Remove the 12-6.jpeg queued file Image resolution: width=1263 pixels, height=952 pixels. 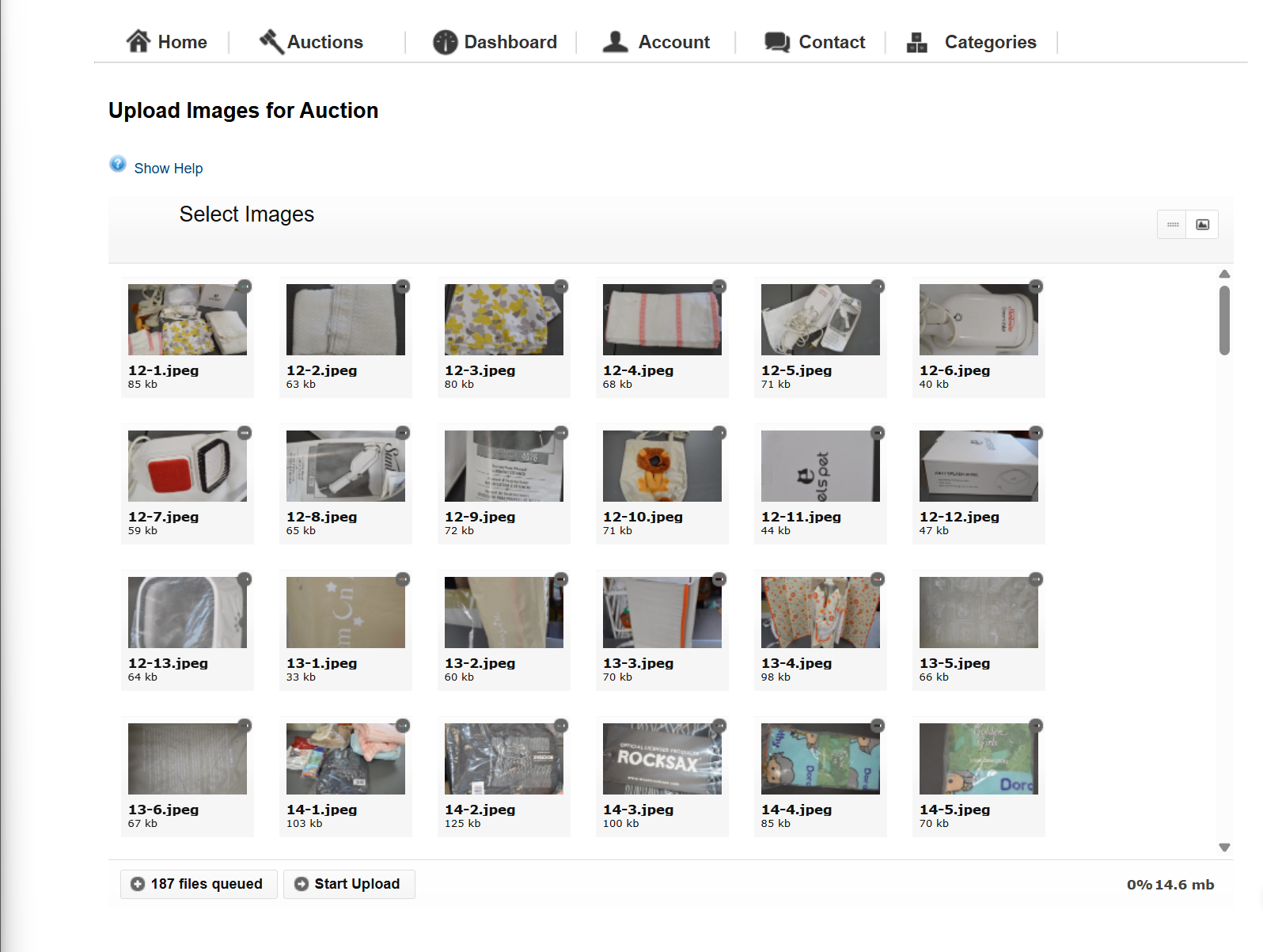pyautogui.click(x=1036, y=286)
